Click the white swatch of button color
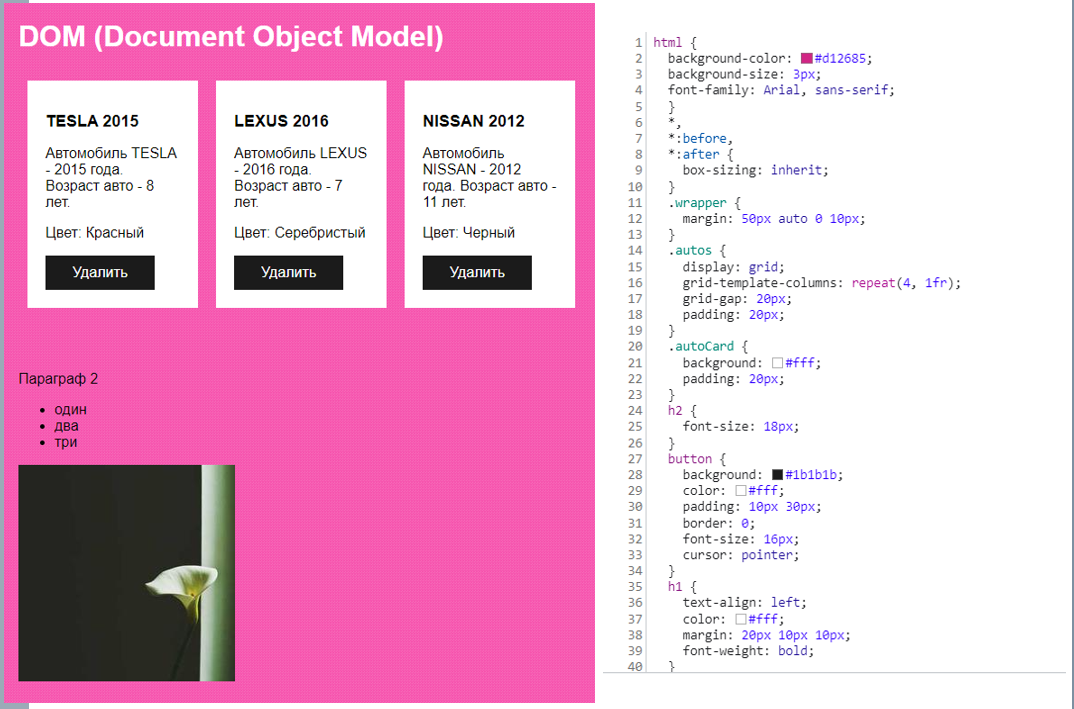1074x709 pixels. 741,491
